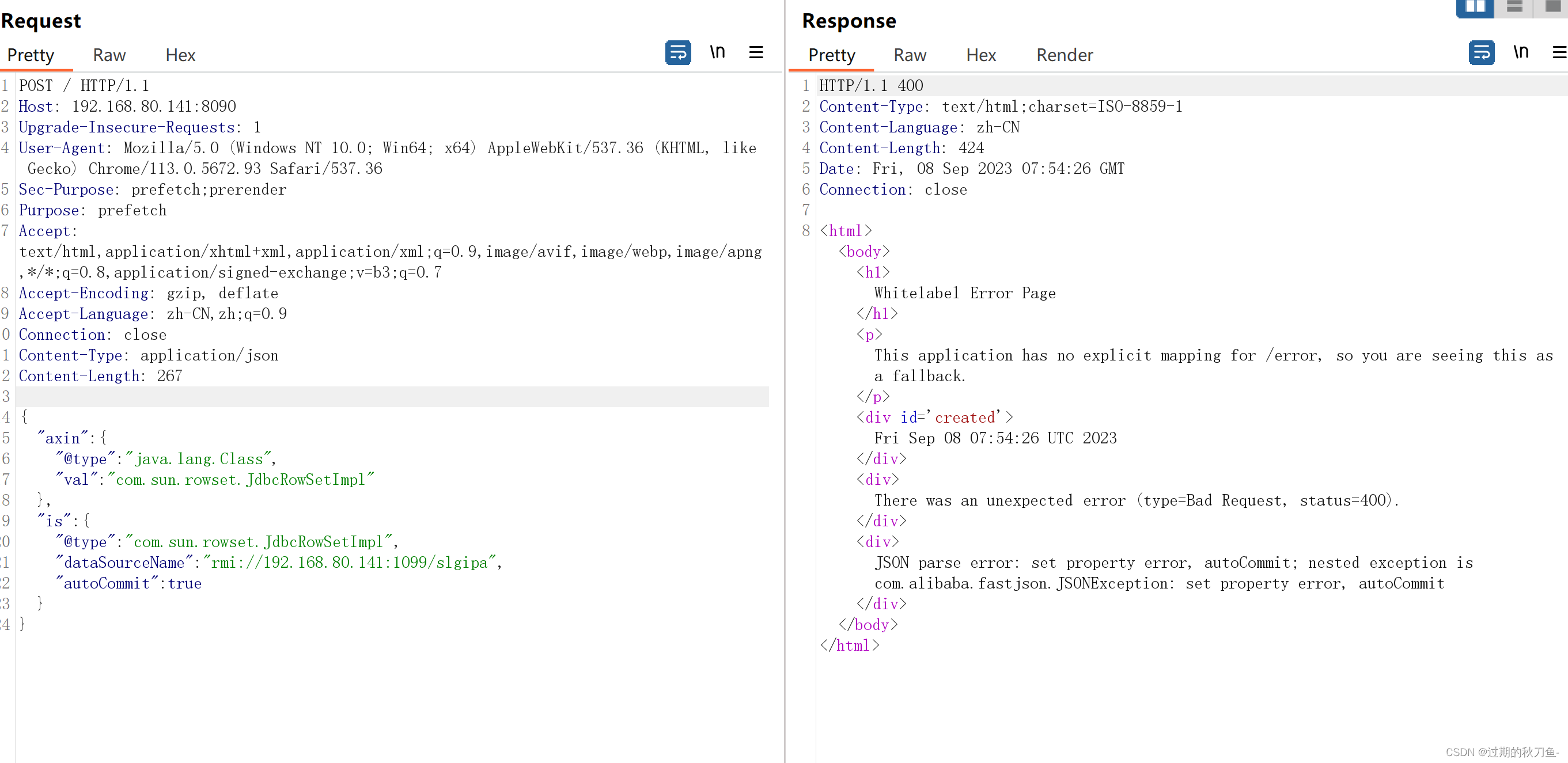
Task: Click the 'JSON parse error' message line
Action: pyautogui.click(x=1173, y=572)
